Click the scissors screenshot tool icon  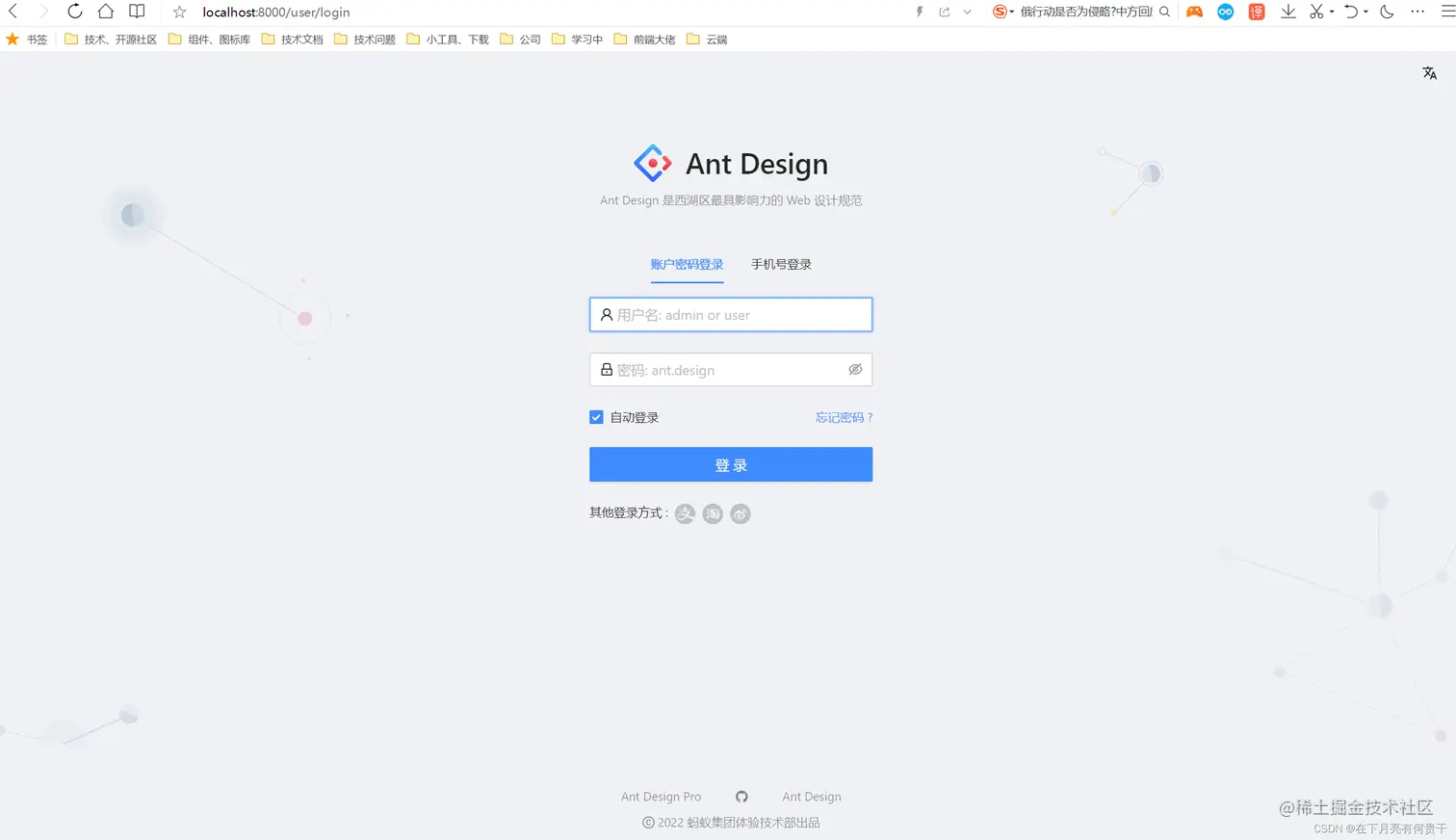click(x=1316, y=12)
